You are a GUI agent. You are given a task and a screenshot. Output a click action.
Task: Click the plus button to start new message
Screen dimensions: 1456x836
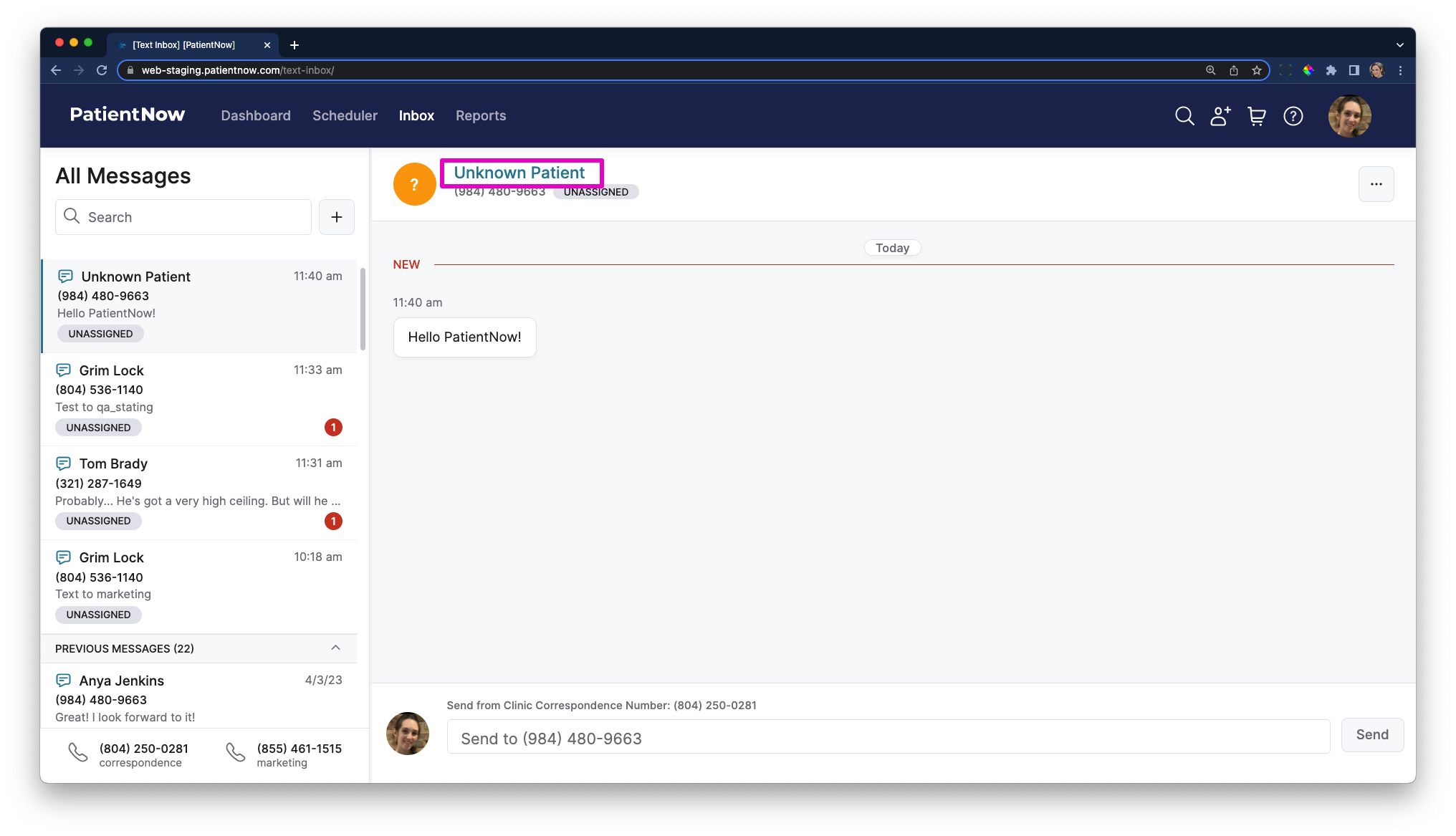337,217
